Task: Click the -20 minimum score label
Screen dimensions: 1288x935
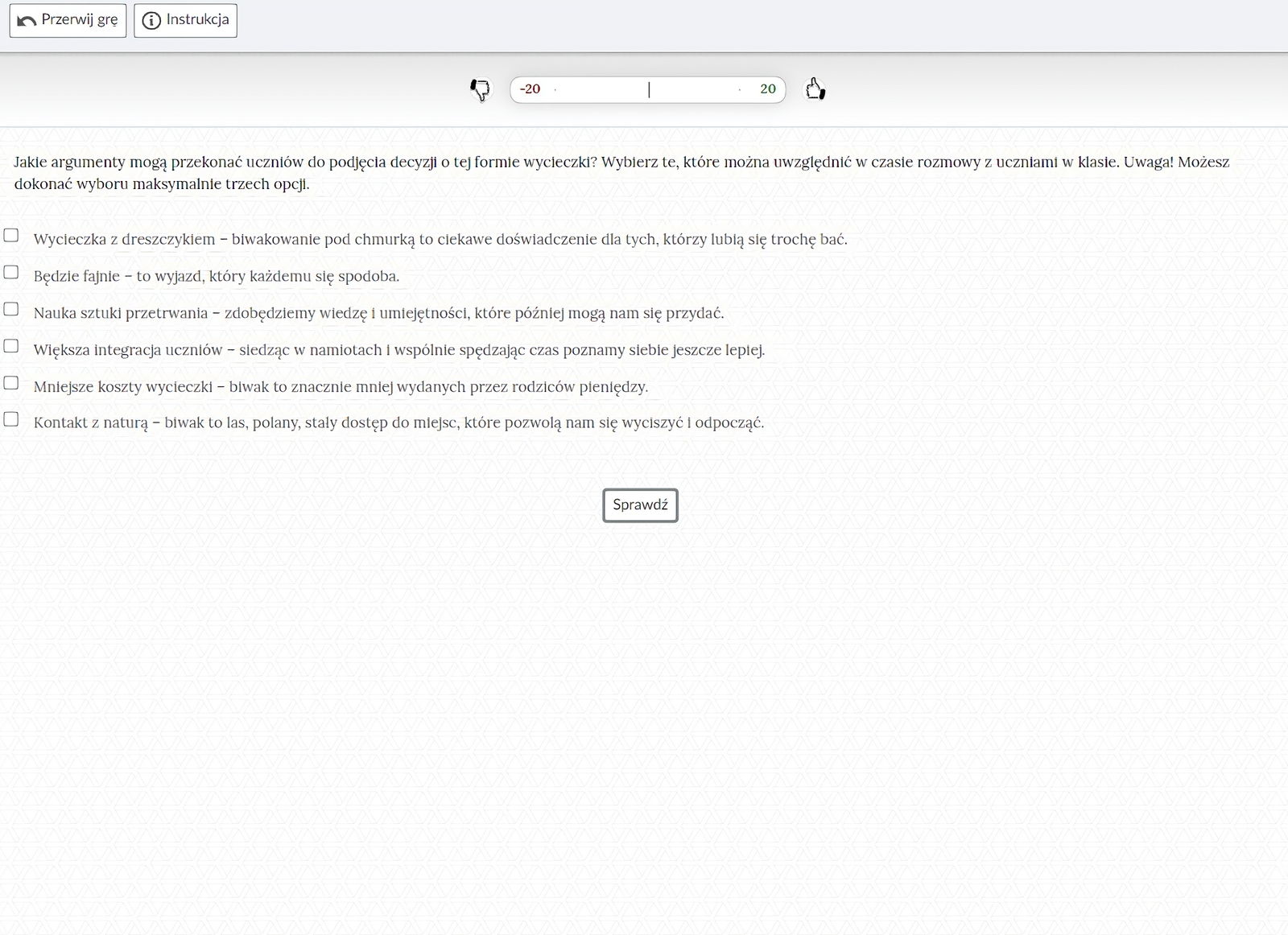Action: point(530,89)
